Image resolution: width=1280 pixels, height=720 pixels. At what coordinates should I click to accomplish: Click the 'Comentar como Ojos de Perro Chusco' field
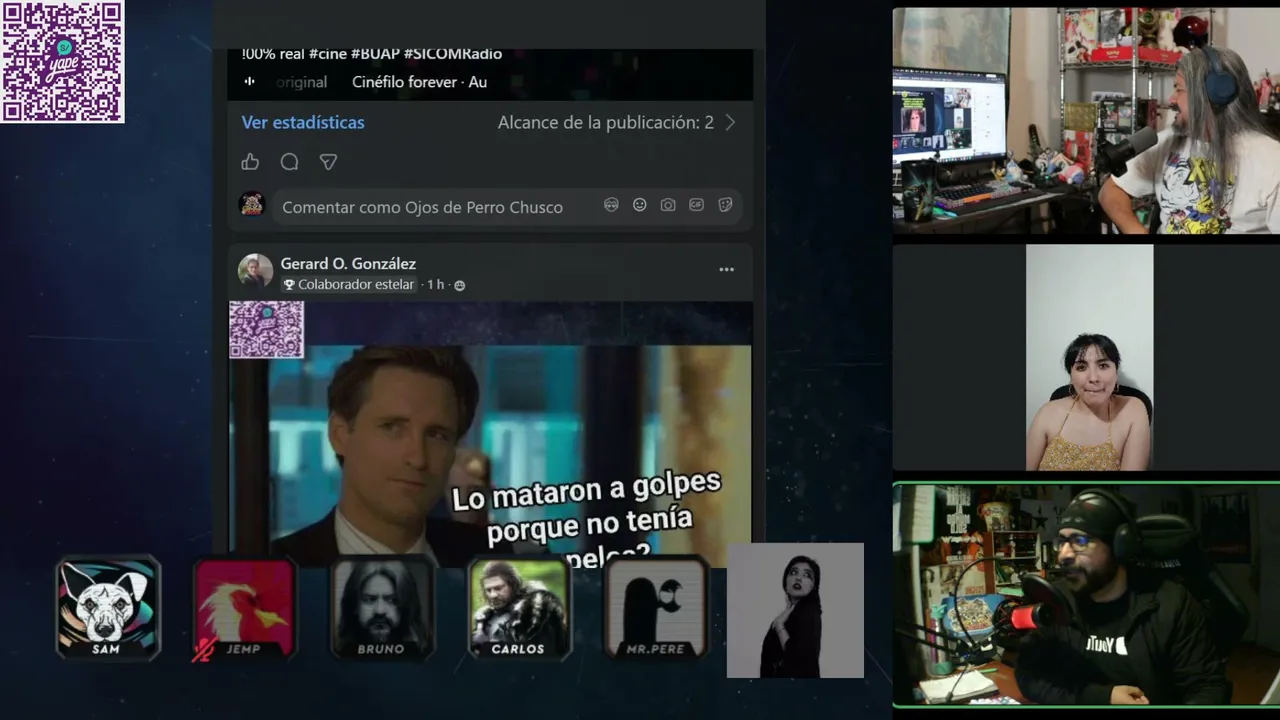pos(508,206)
